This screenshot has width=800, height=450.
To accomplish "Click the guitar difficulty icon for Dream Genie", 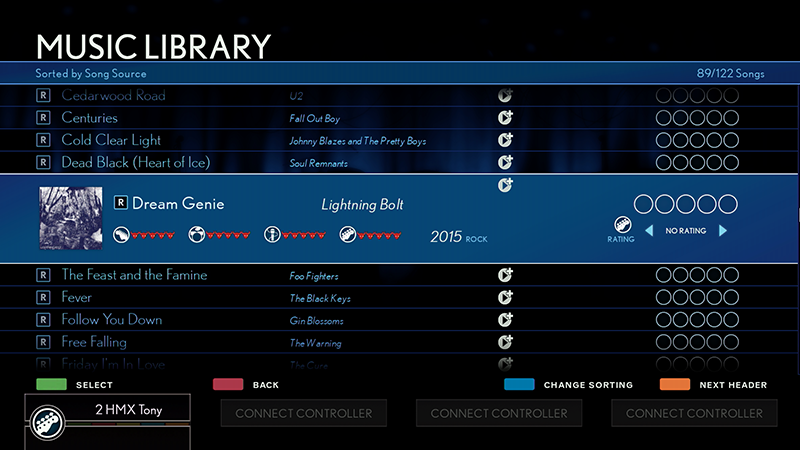I will (121, 236).
